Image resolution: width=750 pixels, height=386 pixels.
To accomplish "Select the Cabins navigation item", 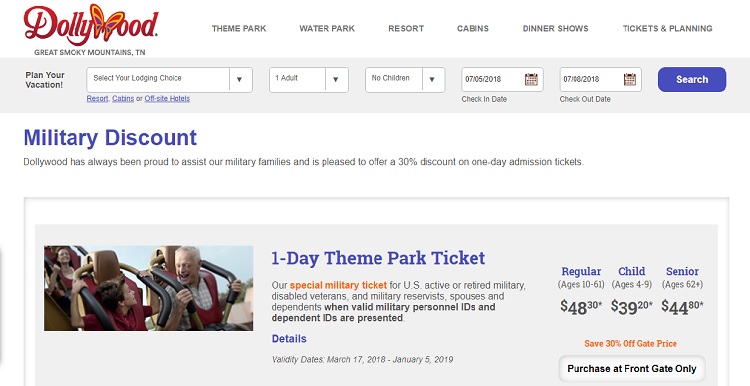I will click(x=473, y=29).
